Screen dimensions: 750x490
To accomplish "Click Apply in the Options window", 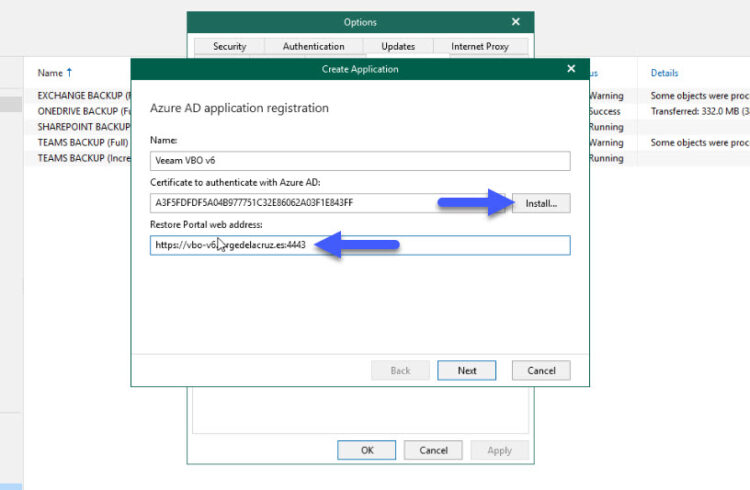I will click(500, 450).
